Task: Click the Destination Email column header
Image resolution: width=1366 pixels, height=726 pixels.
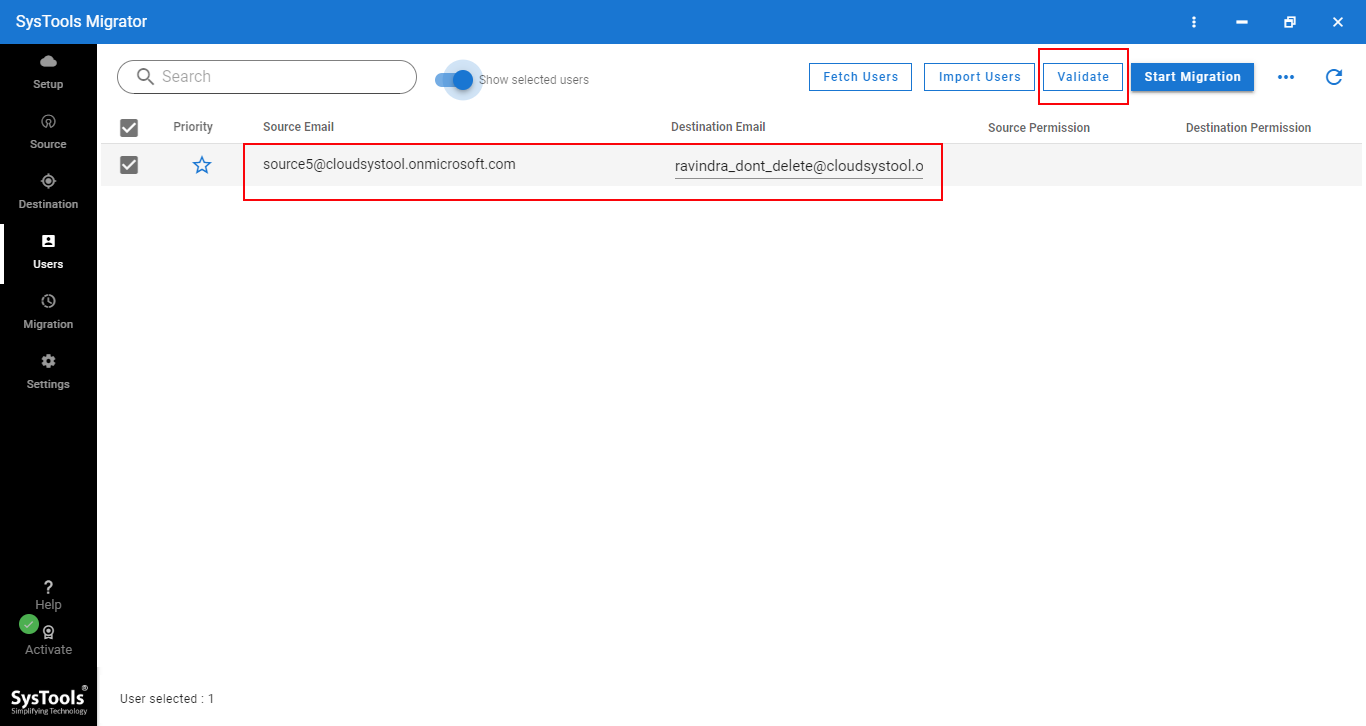Action: pos(718,127)
